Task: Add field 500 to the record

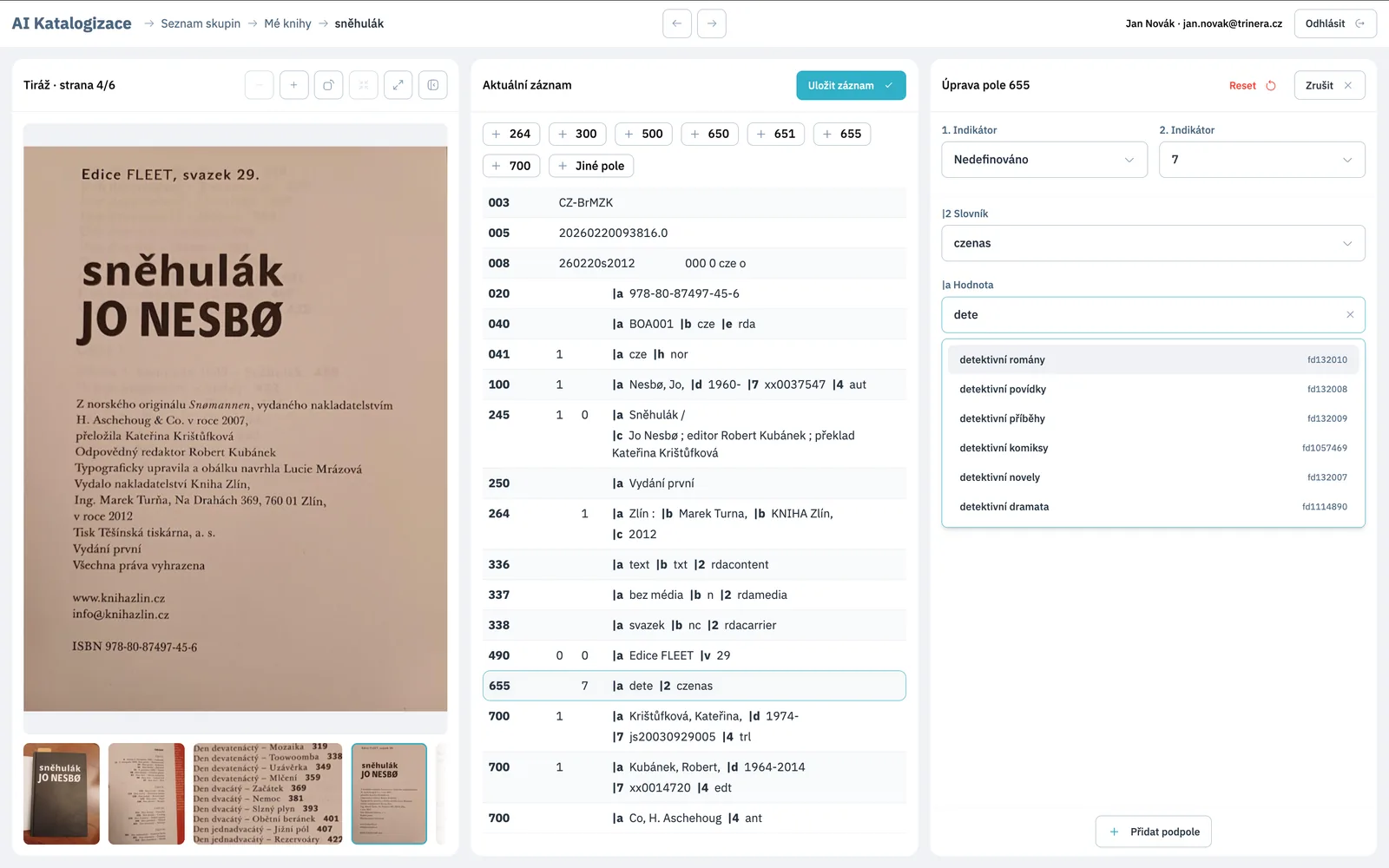Action: click(x=643, y=134)
